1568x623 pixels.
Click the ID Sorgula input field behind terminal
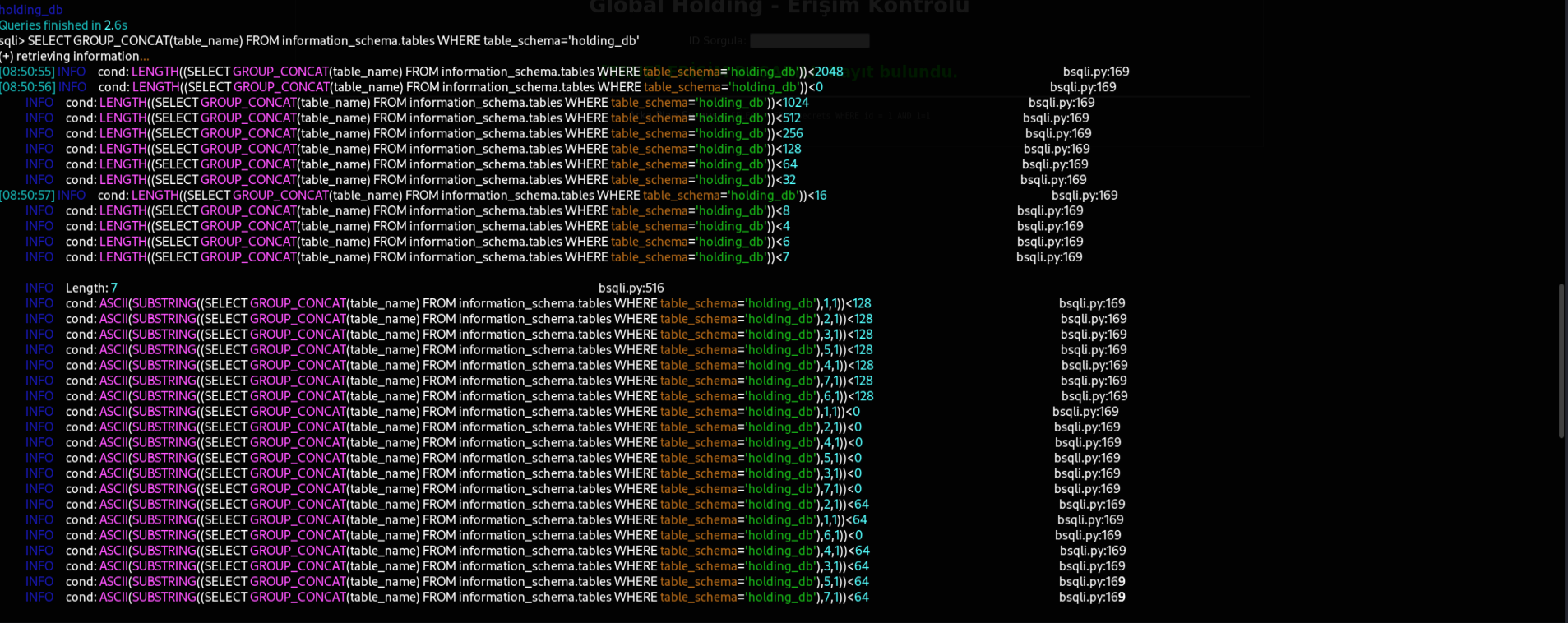tap(809, 40)
